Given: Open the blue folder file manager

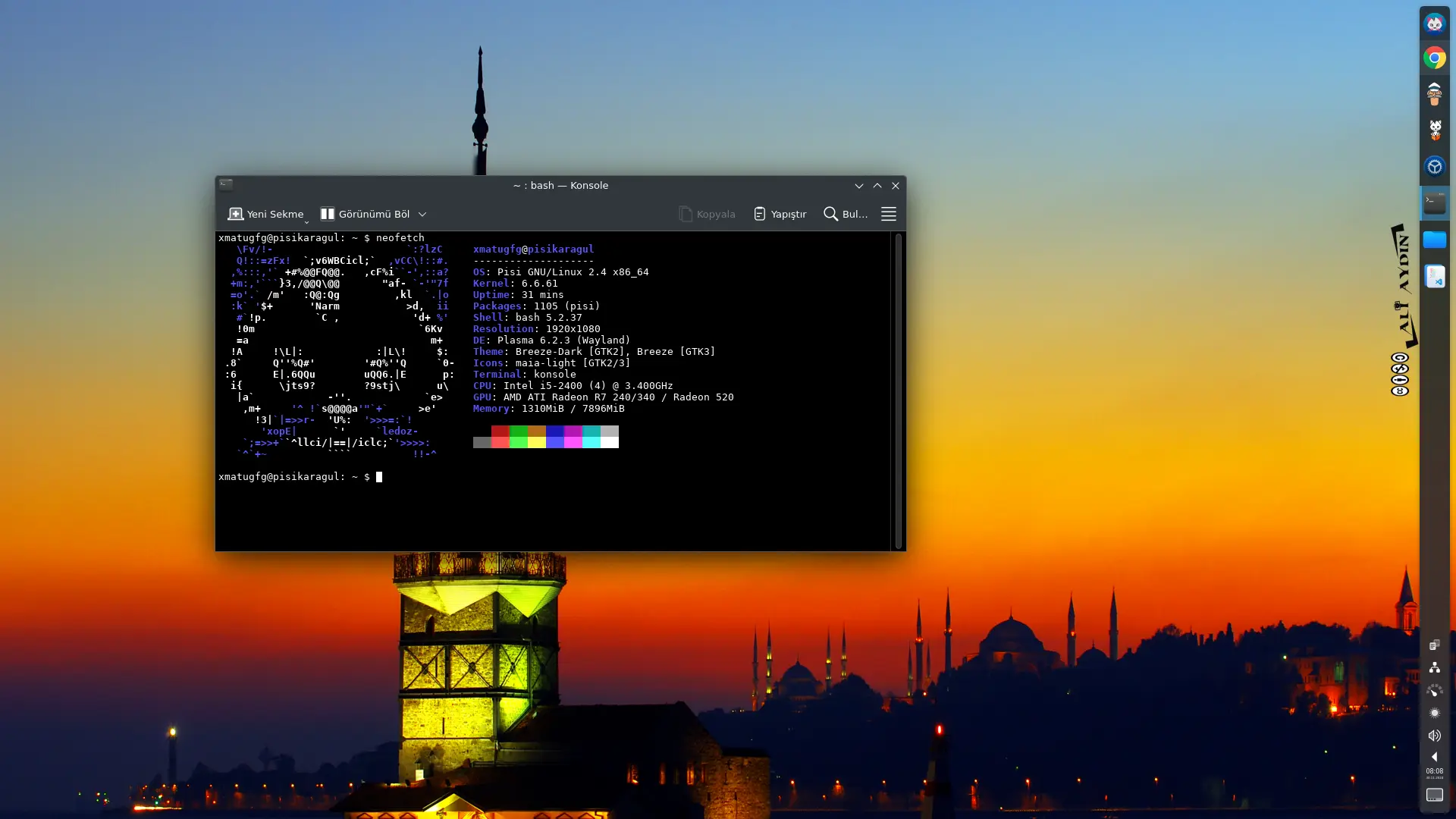Looking at the screenshot, I should [x=1434, y=240].
